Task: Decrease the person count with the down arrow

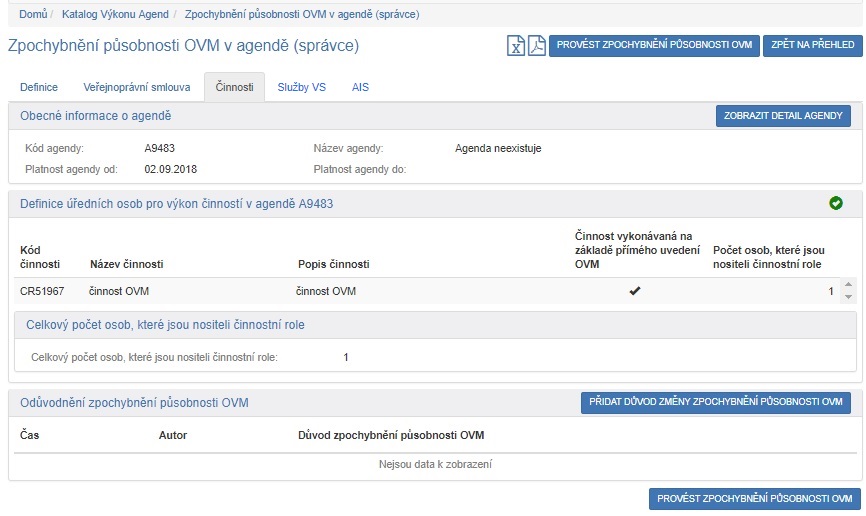Action: [x=849, y=297]
